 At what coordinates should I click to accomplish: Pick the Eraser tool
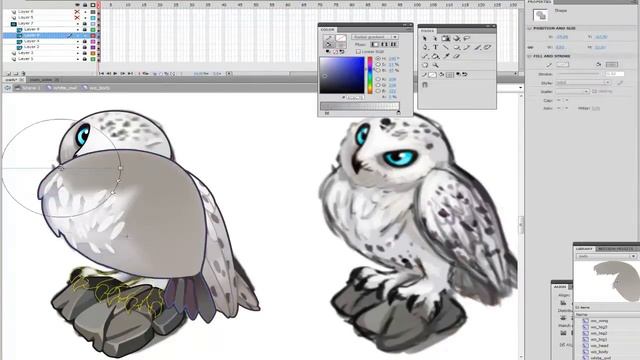457,56
